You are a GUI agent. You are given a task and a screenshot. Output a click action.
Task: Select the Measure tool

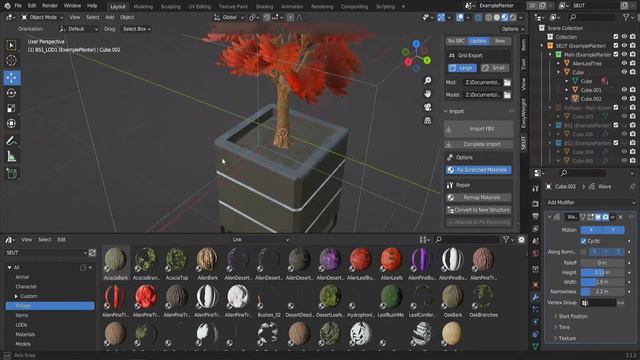[x=11, y=156]
